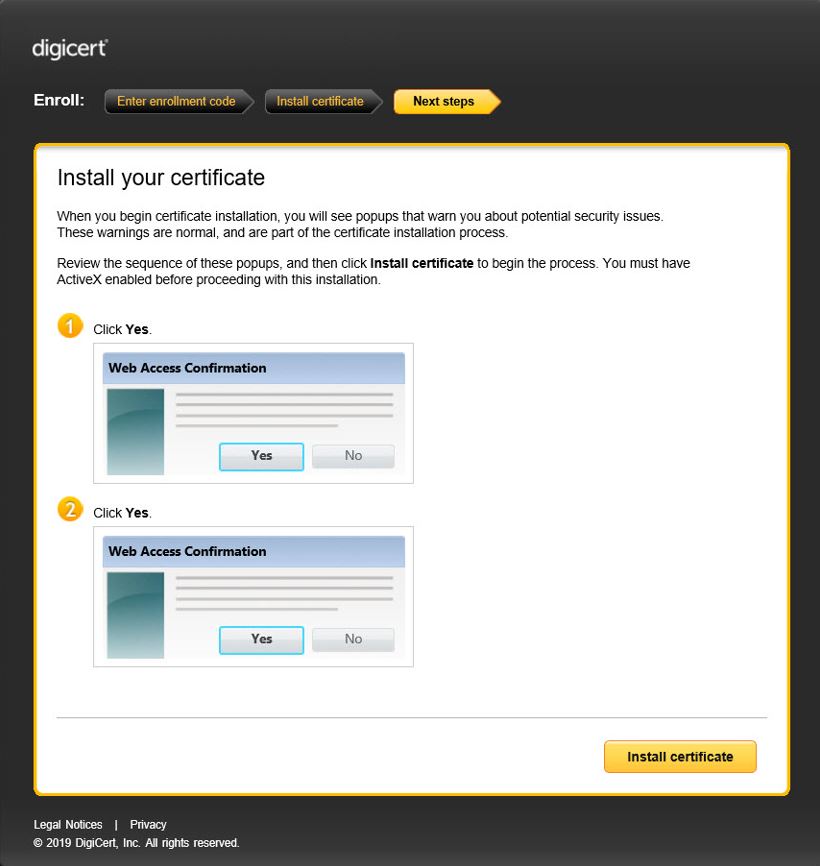This screenshot has height=866, width=820.
Task: Click the second Web Access Confirmation title bar
Action: [254, 551]
